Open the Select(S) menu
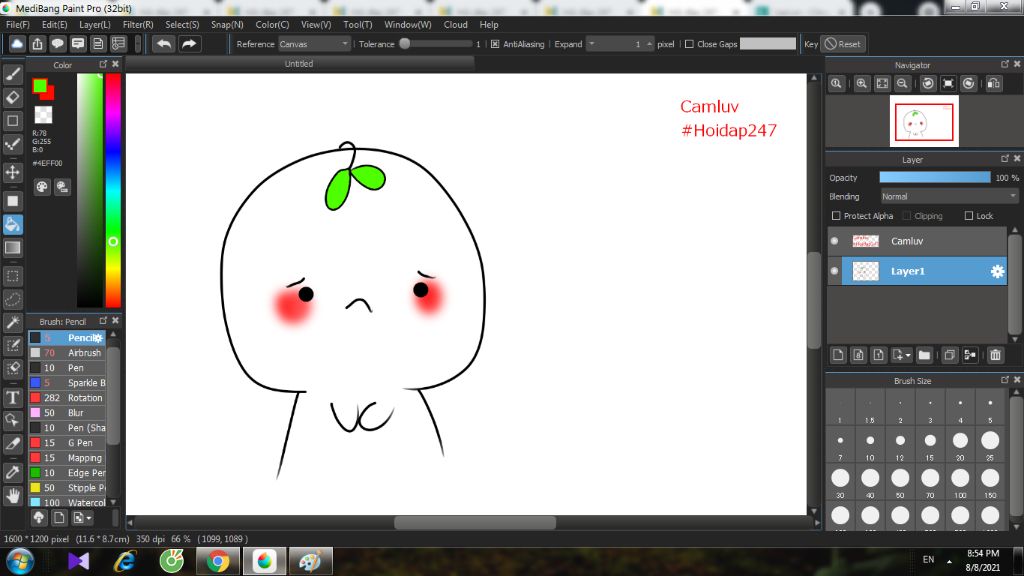 [x=182, y=24]
